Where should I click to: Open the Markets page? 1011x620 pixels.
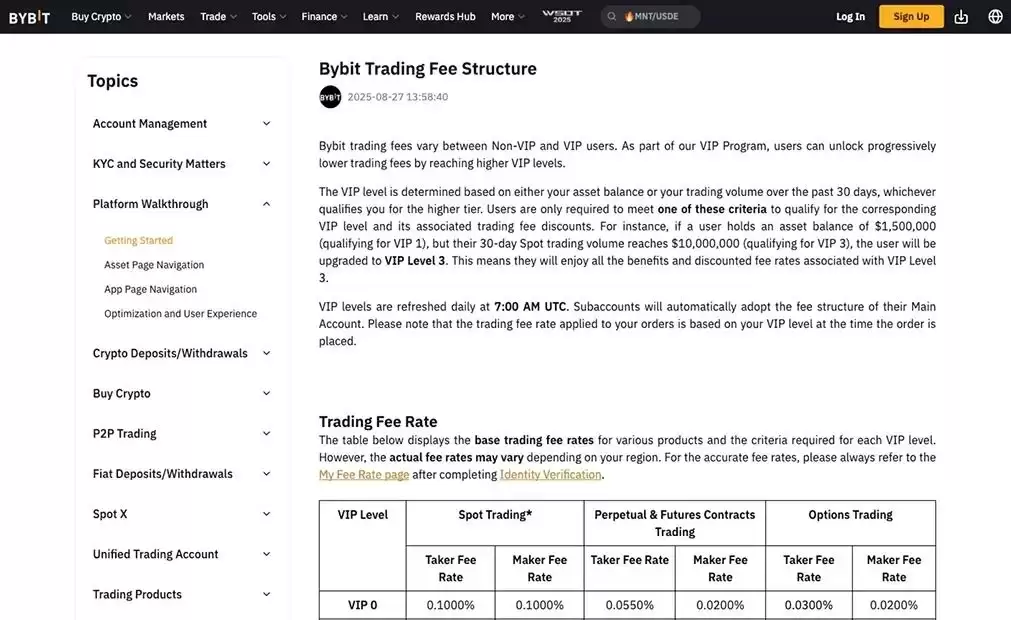pos(166,16)
